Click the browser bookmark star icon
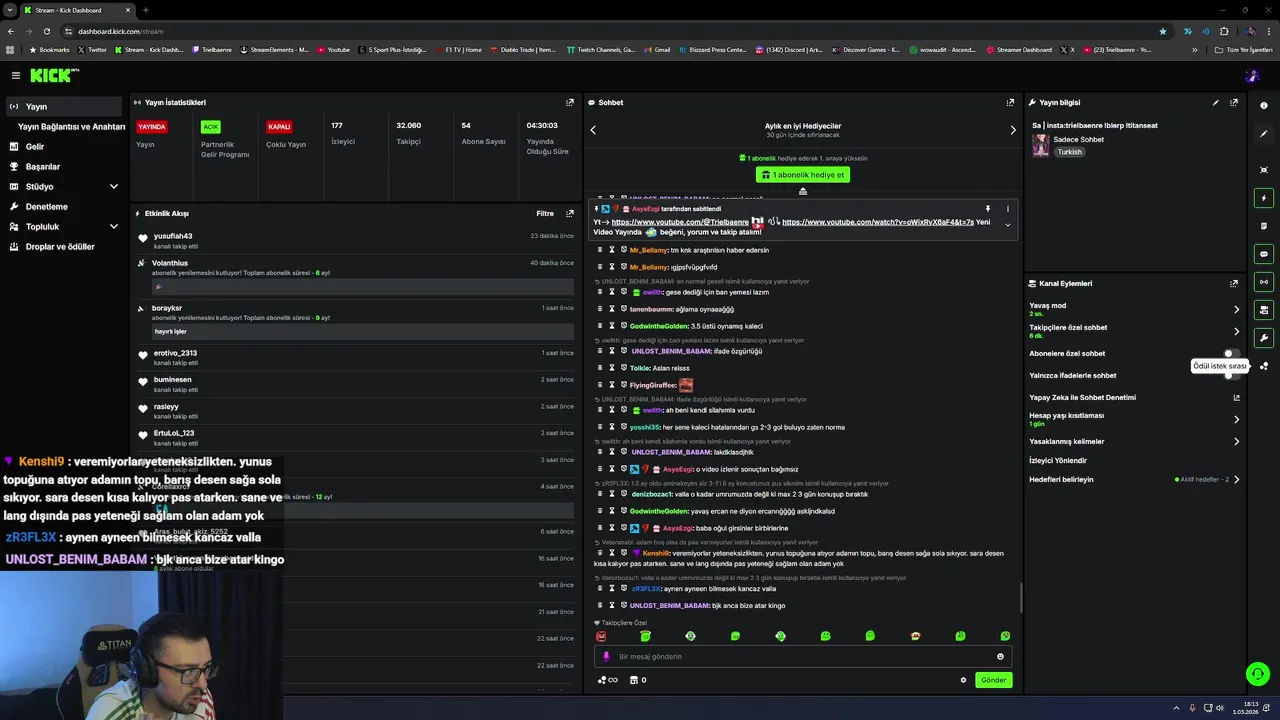1280x720 pixels. (1162, 31)
